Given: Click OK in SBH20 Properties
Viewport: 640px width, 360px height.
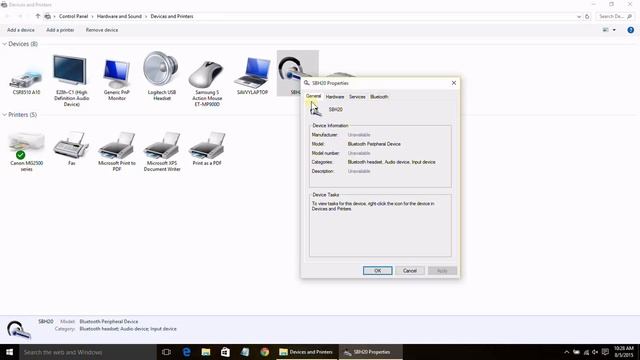Looking at the screenshot, I should coord(378,271).
